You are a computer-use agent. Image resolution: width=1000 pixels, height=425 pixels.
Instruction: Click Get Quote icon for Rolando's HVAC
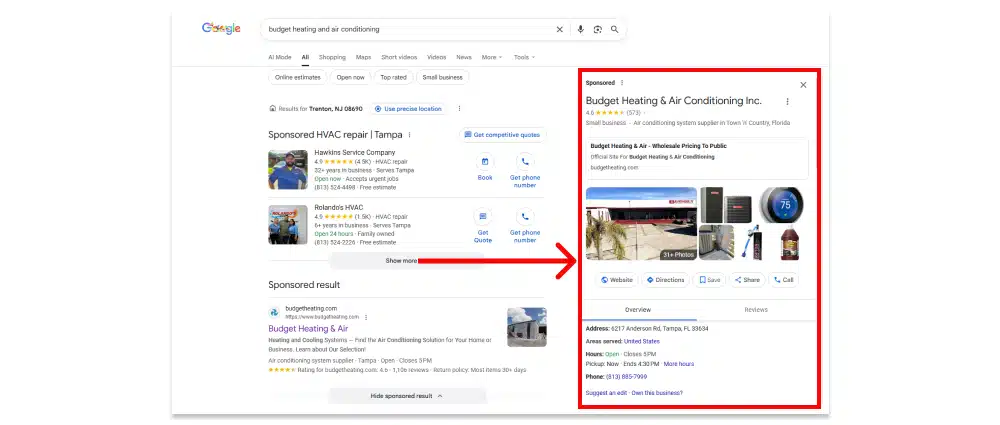483,216
